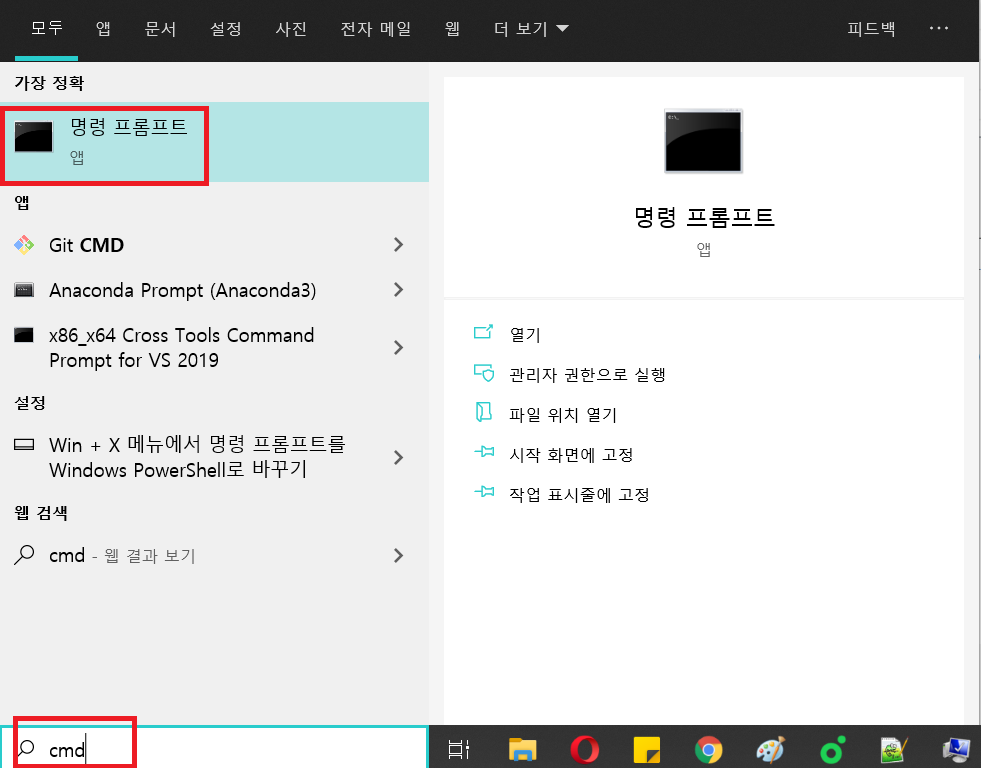
Task: Click 관리자 권한으로 실행
Action: 587,375
